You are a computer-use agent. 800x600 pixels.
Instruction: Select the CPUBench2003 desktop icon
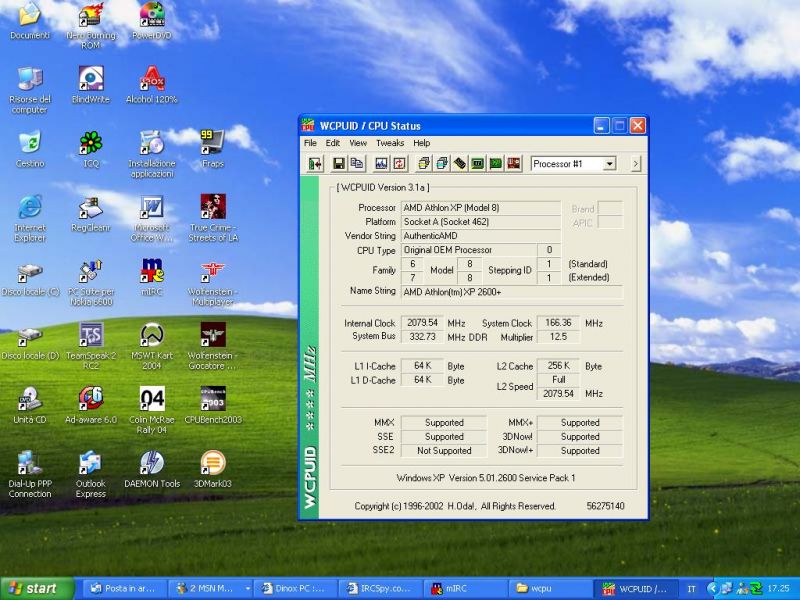point(213,406)
